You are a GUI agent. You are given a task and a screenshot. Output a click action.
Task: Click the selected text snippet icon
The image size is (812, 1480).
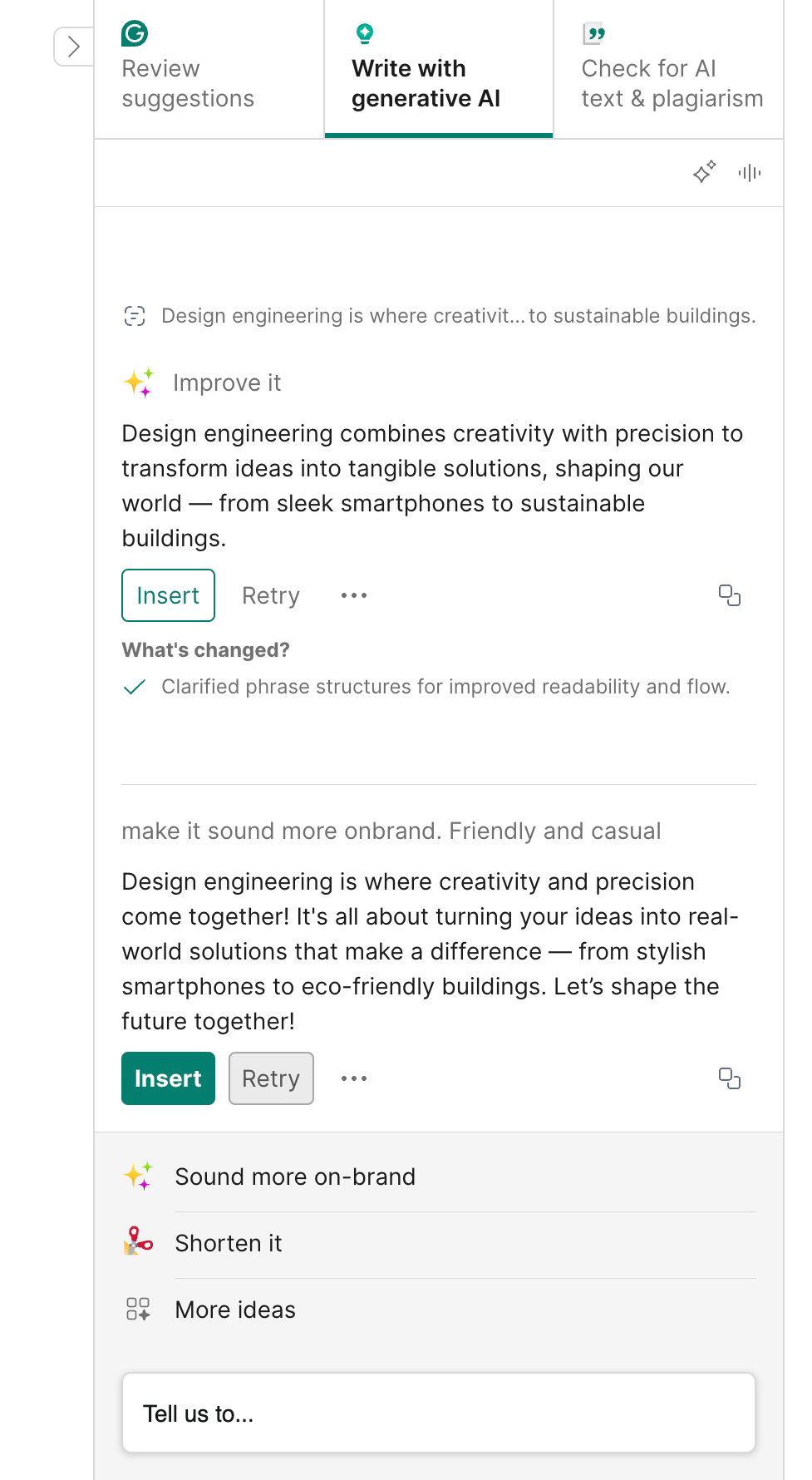(x=135, y=316)
